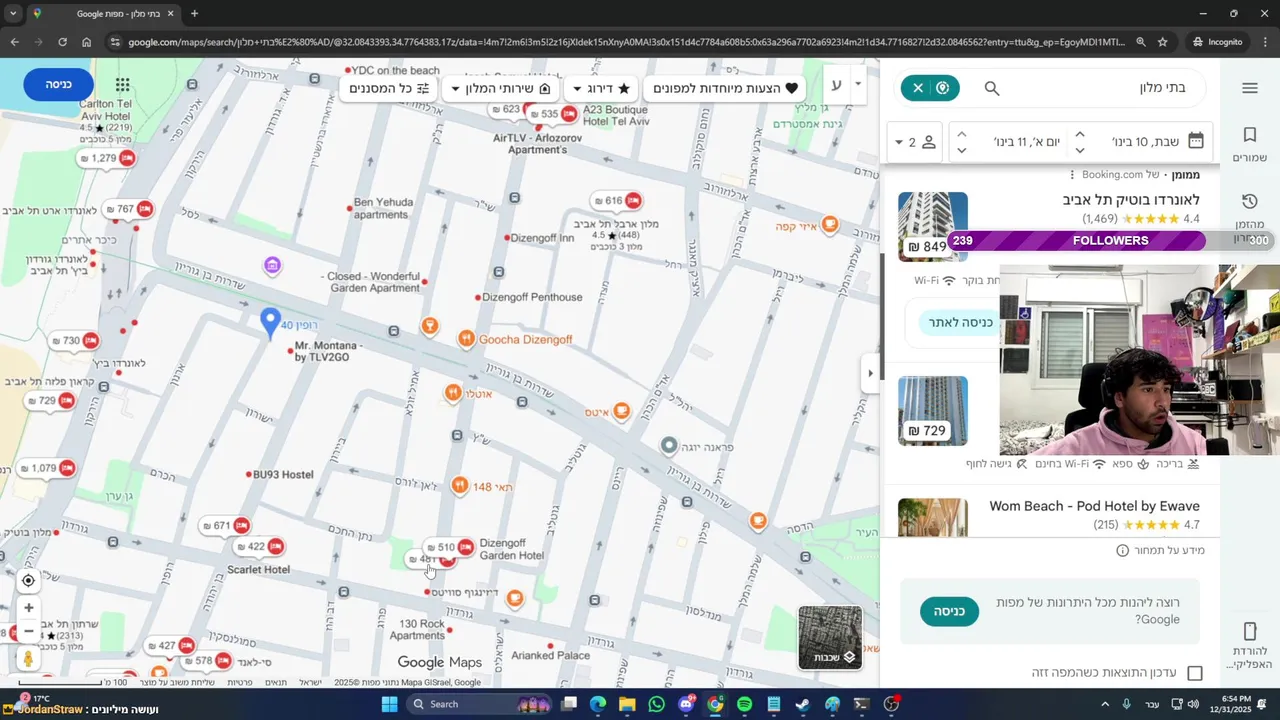Click the Goocha Dizengoff restaurant marker

tap(466, 339)
